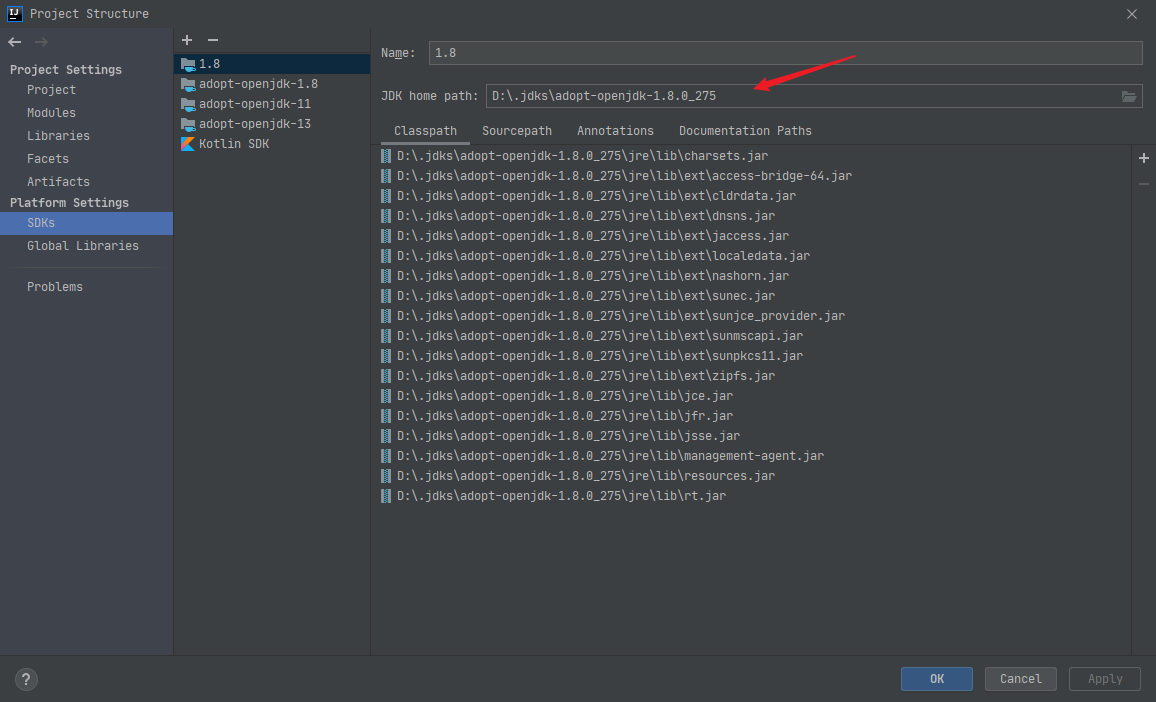Screen dimensions: 1156x702
Task: Select adopt-openjdk-13 SDK
Action: point(272,123)
